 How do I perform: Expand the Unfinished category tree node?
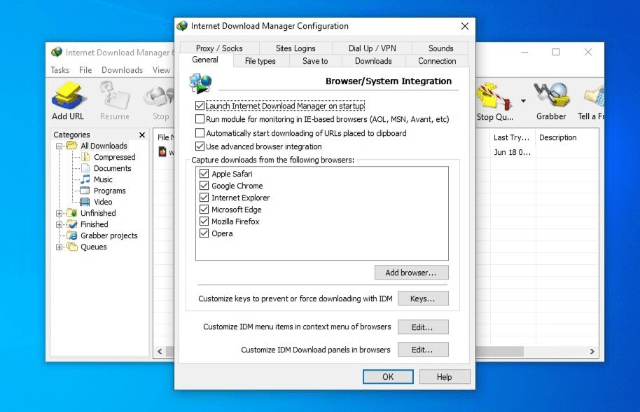[60, 213]
